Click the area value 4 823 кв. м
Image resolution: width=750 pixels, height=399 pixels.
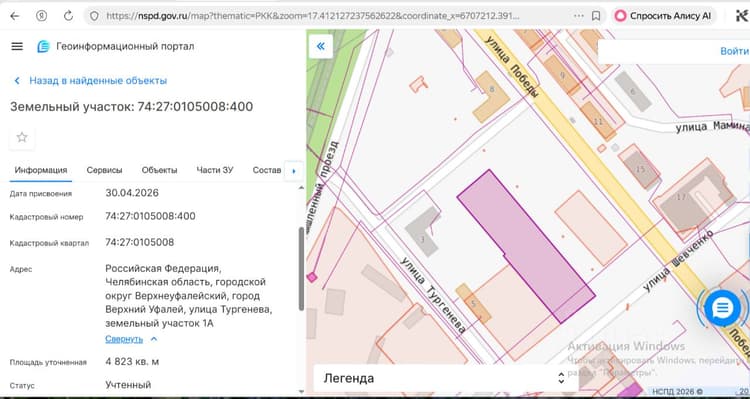point(132,362)
